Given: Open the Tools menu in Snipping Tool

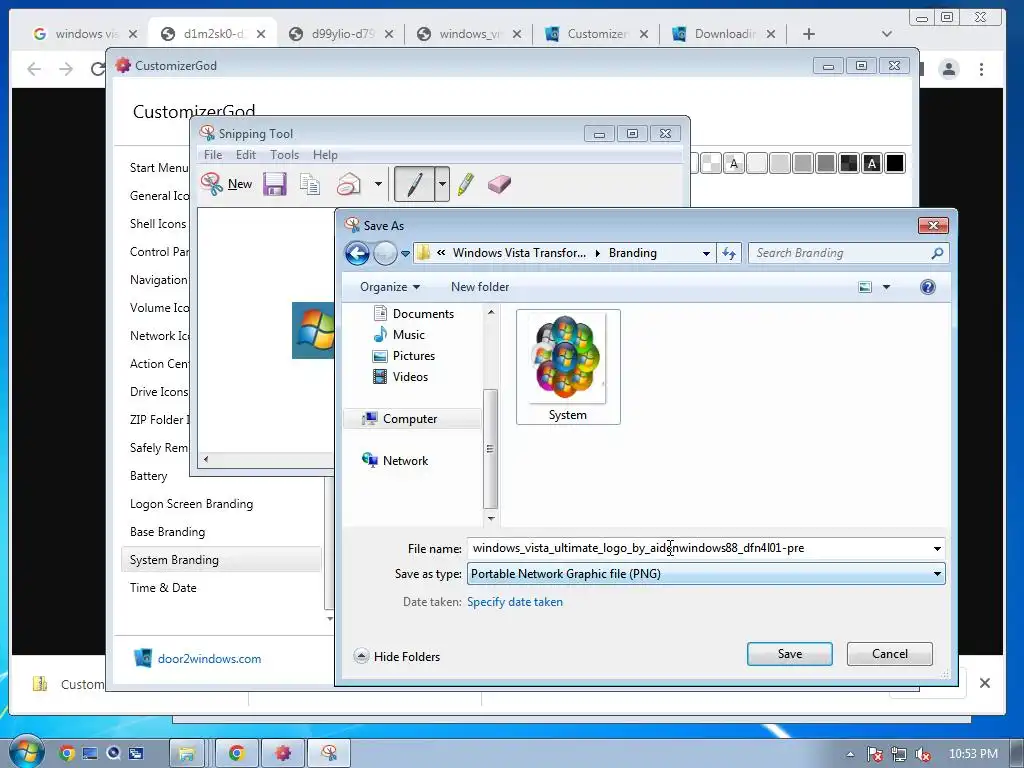Looking at the screenshot, I should click(x=285, y=155).
